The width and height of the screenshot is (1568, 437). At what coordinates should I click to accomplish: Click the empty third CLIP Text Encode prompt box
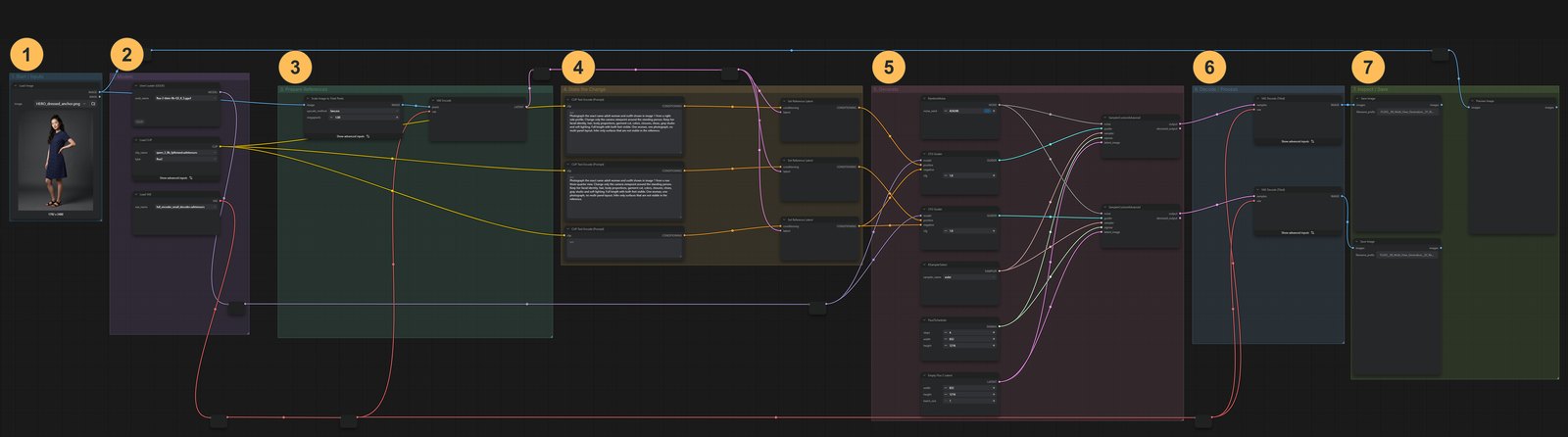(x=623, y=247)
